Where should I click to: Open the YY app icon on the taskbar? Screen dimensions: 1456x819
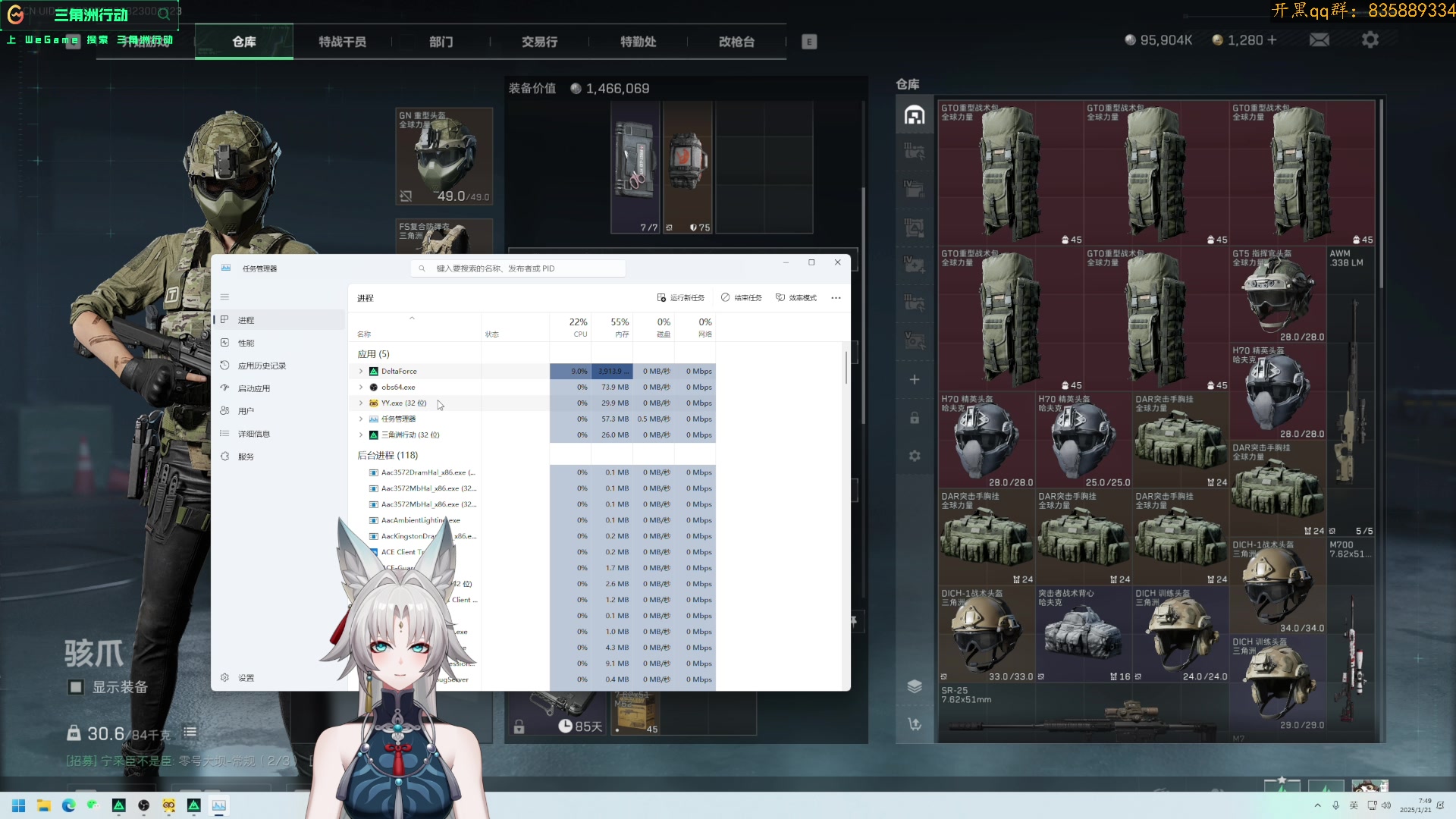169,805
